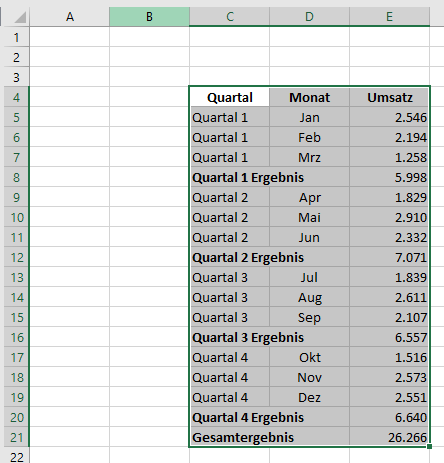Image resolution: width=444 pixels, height=463 pixels.
Task: Select the Mrz month cell
Action: click(309, 157)
